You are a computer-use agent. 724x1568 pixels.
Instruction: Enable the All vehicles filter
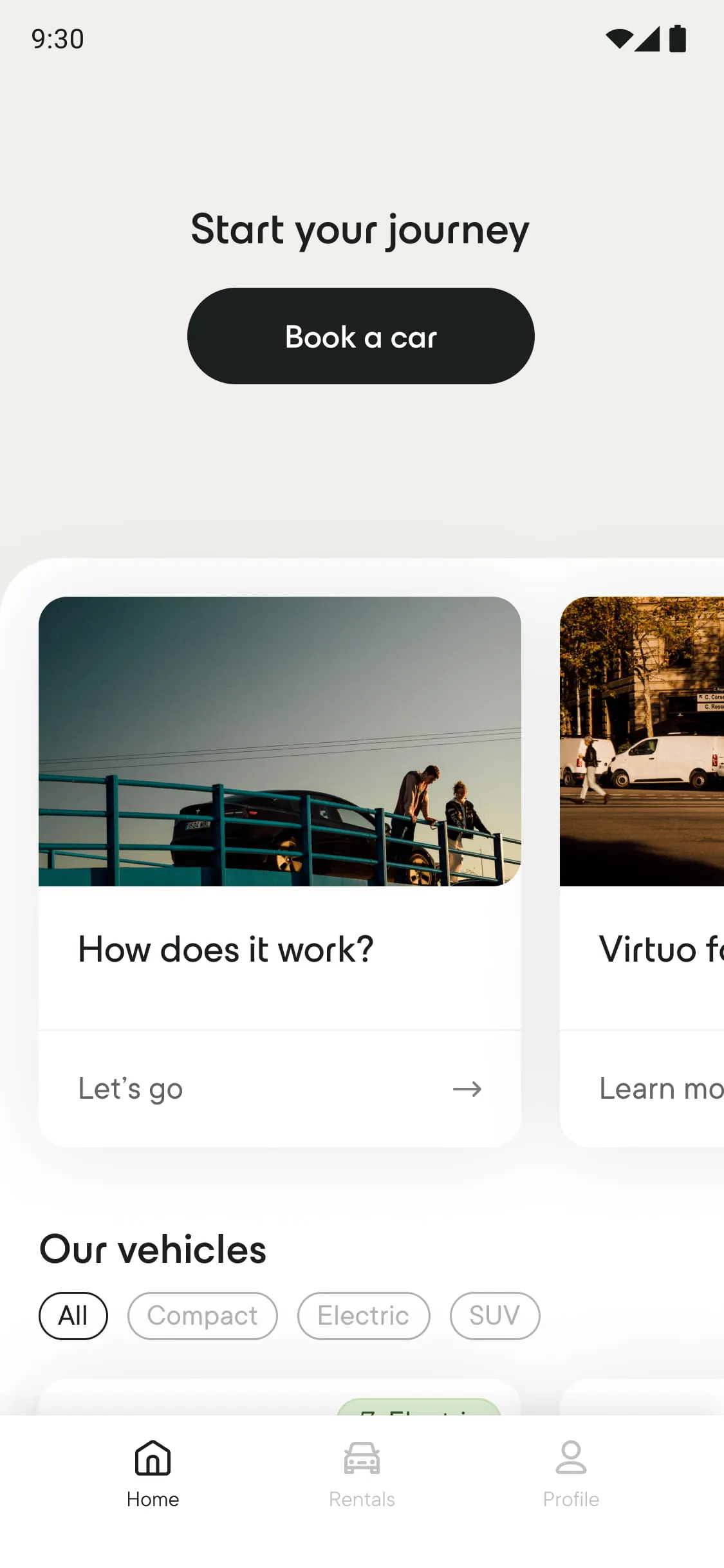(73, 1316)
